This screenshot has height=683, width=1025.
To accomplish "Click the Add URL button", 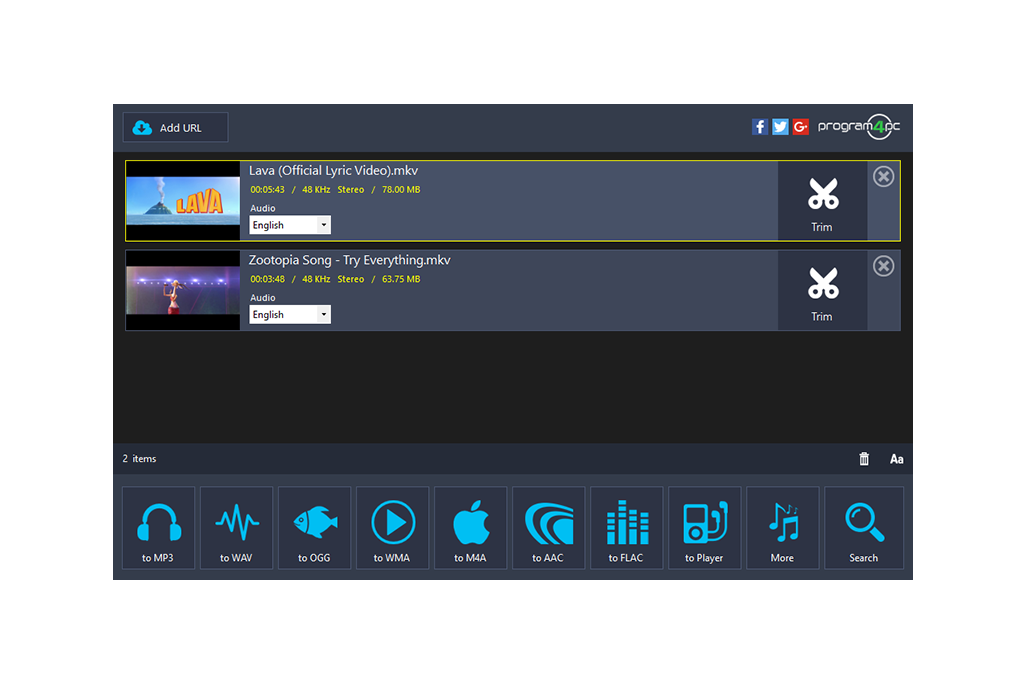I will [174, 127].
